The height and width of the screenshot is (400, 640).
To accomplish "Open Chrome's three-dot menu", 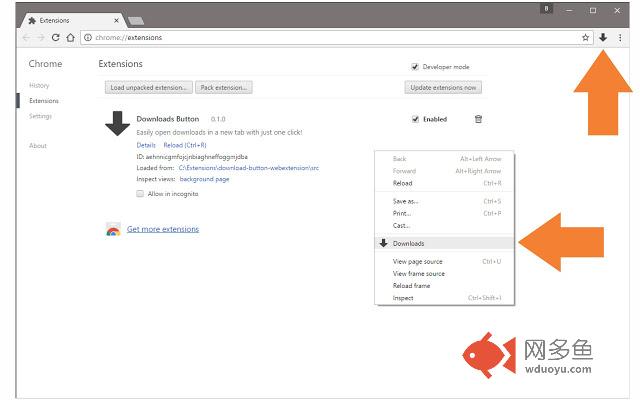I will tap(619, 37).
